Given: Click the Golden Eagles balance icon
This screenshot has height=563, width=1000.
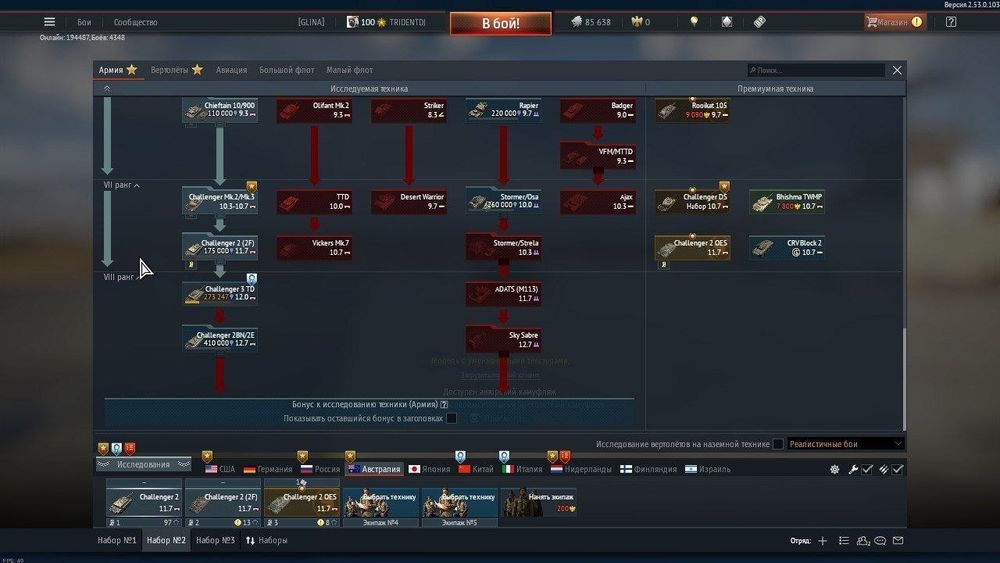Looking at the screenshot, I should click(636, 22).
